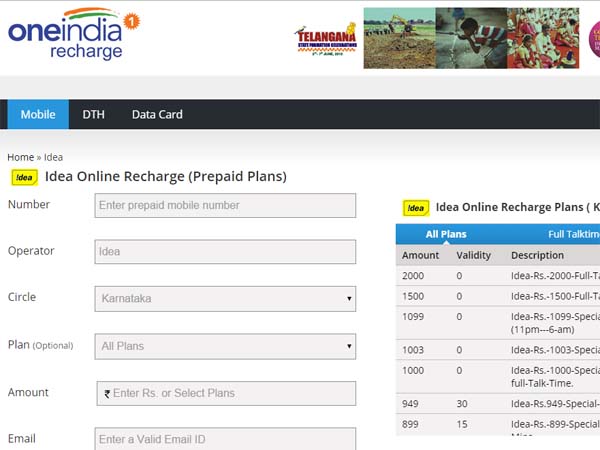Focus the prepaid mobile number field
Image resolution: width=600 pixels, height=450 pixels.
tap(226, 205)
